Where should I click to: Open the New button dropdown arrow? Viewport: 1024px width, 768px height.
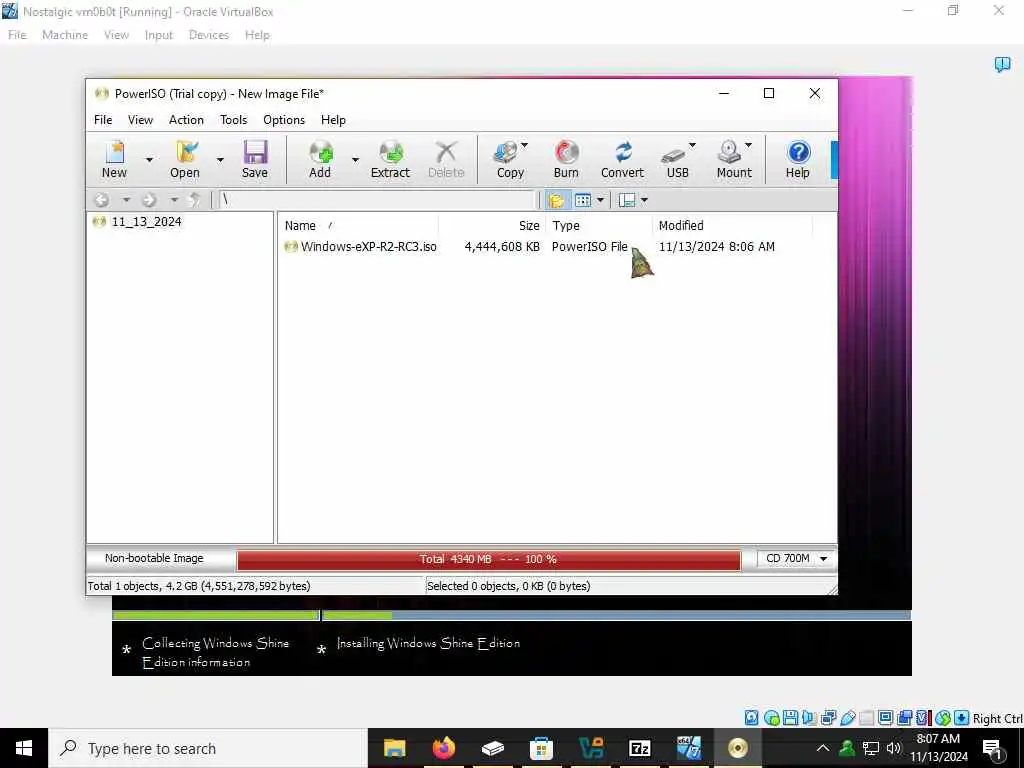coord(149,159)
